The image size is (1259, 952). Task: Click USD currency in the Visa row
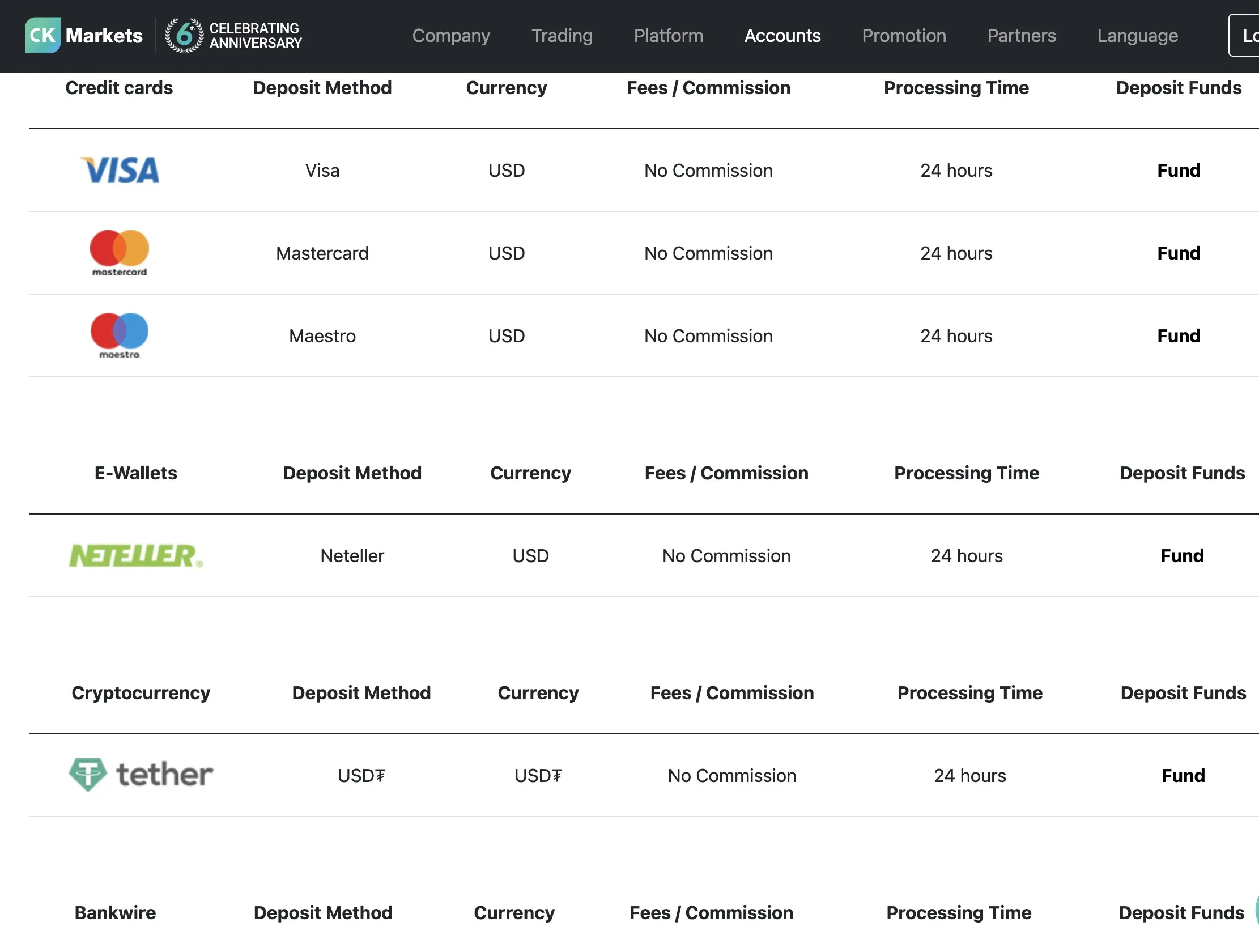click(x=506, y=170)
